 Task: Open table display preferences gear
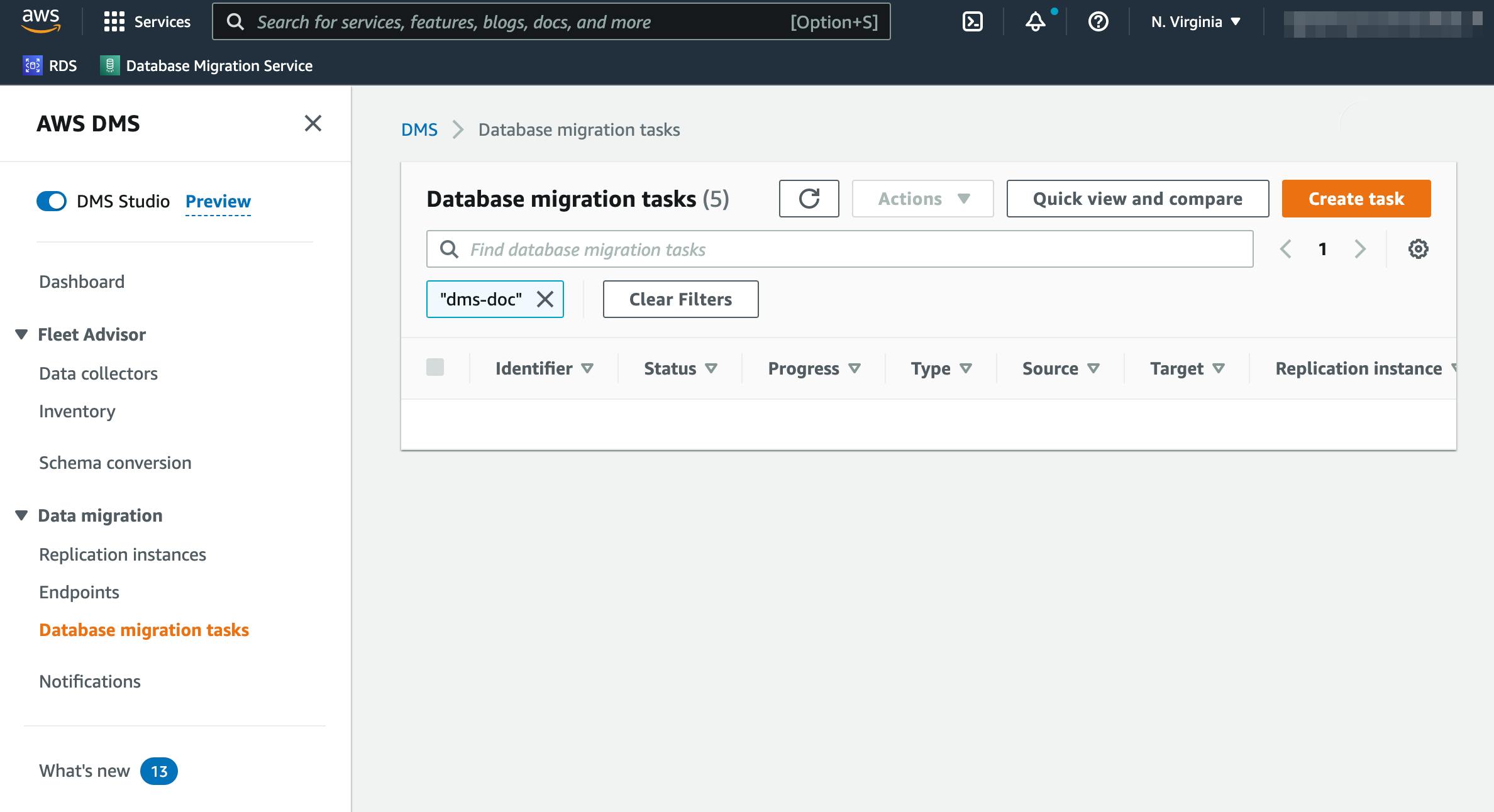(x=1419, y=249)
